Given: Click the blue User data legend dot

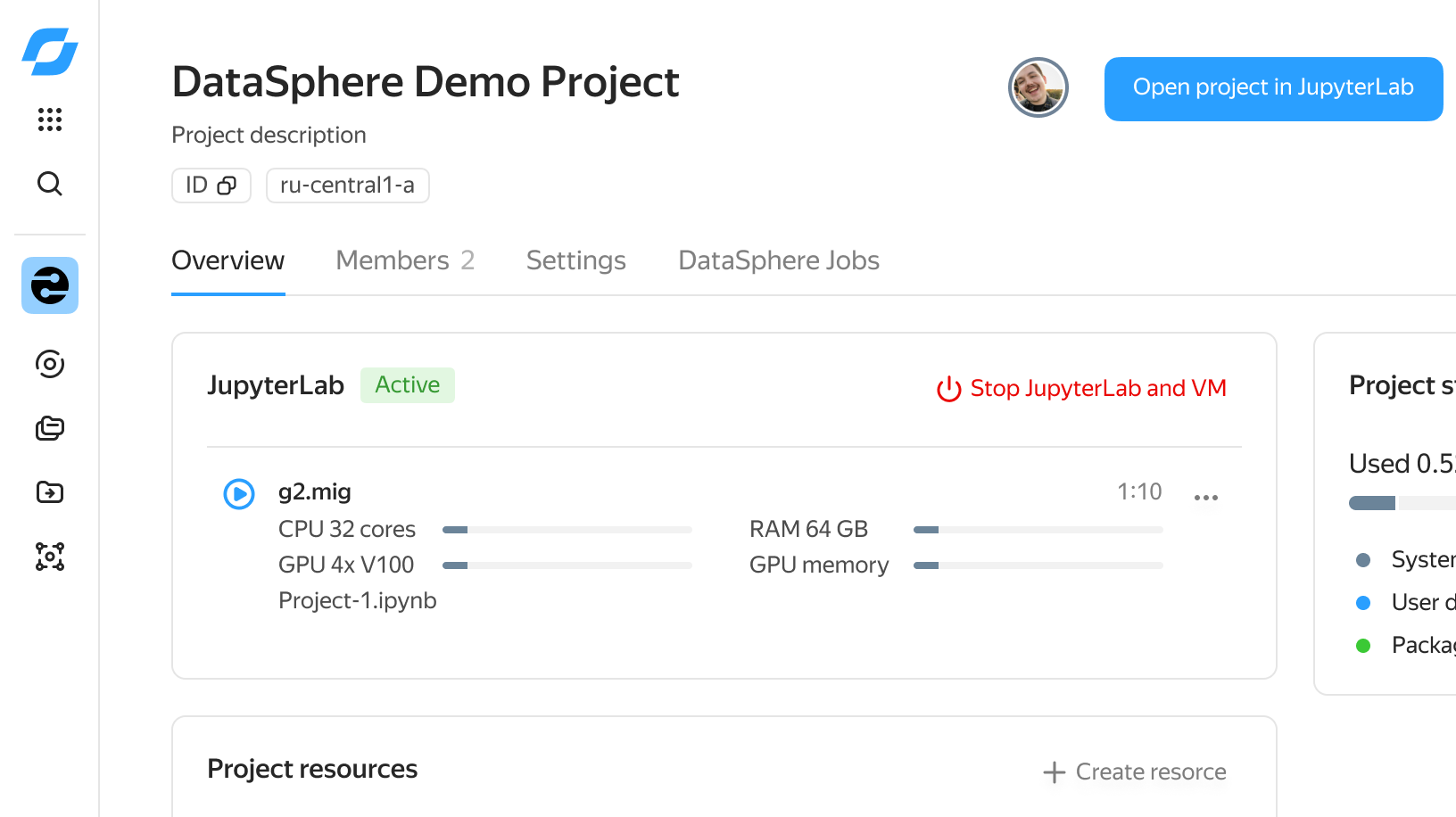Looking at the screenshot, I should [1363, 603].
